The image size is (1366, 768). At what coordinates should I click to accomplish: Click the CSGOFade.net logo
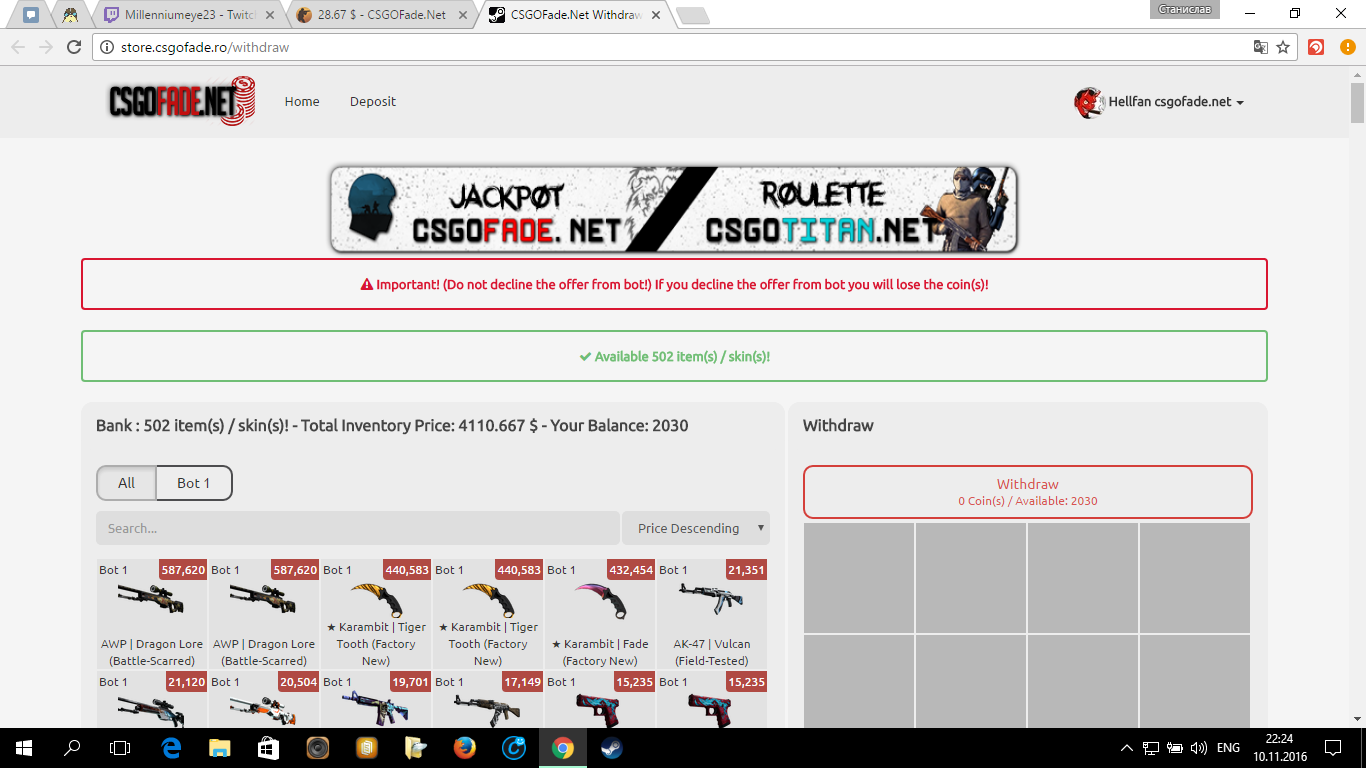182,101
